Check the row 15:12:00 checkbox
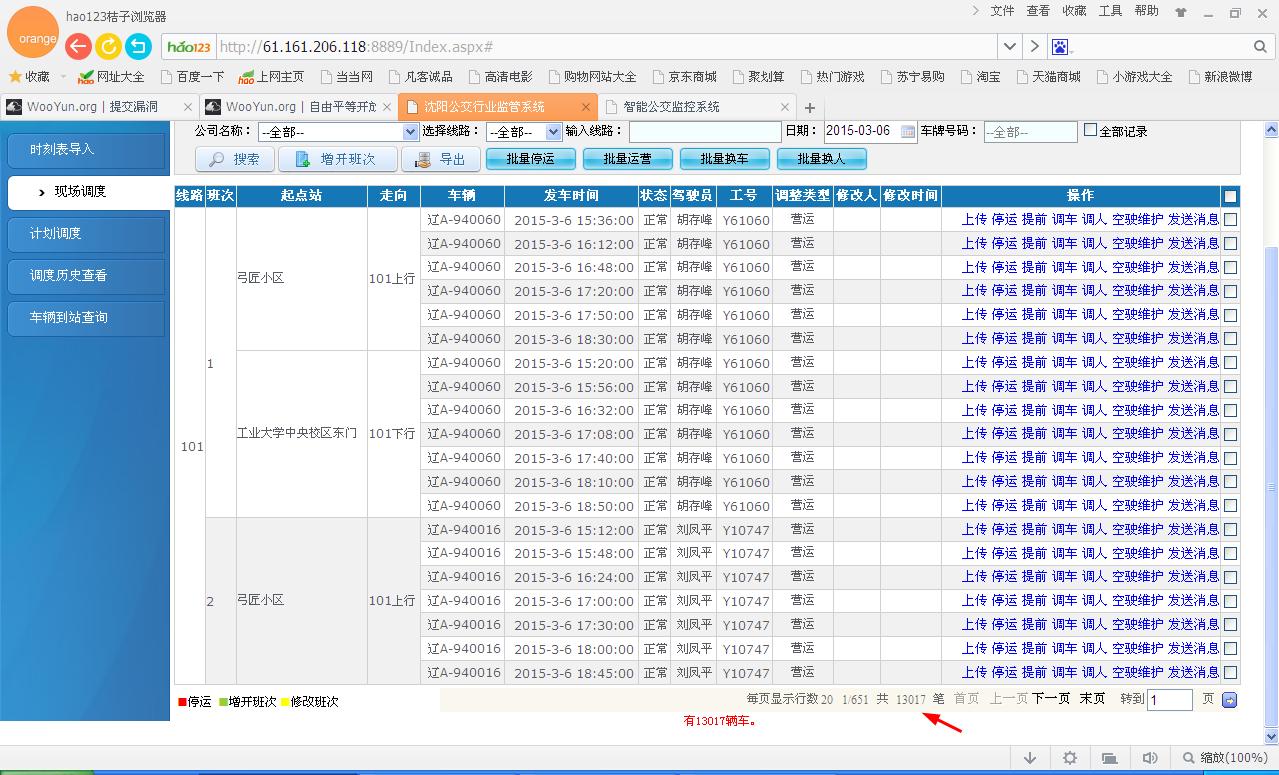The width and height of the screenshot is (1279, 775). (x=1230, y=529)
